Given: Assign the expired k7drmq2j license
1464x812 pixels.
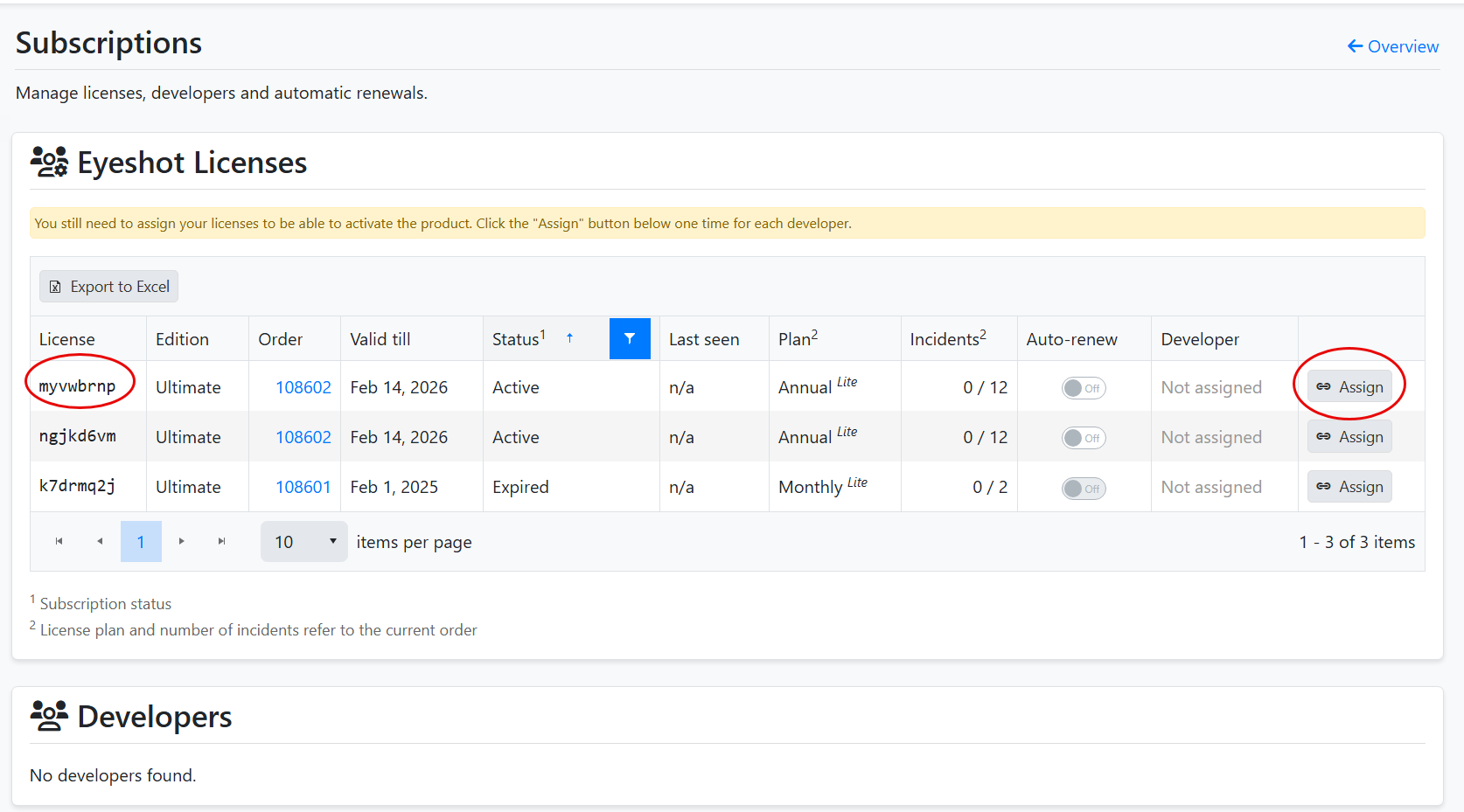Looking at the screenshot, I should 1349,487.
